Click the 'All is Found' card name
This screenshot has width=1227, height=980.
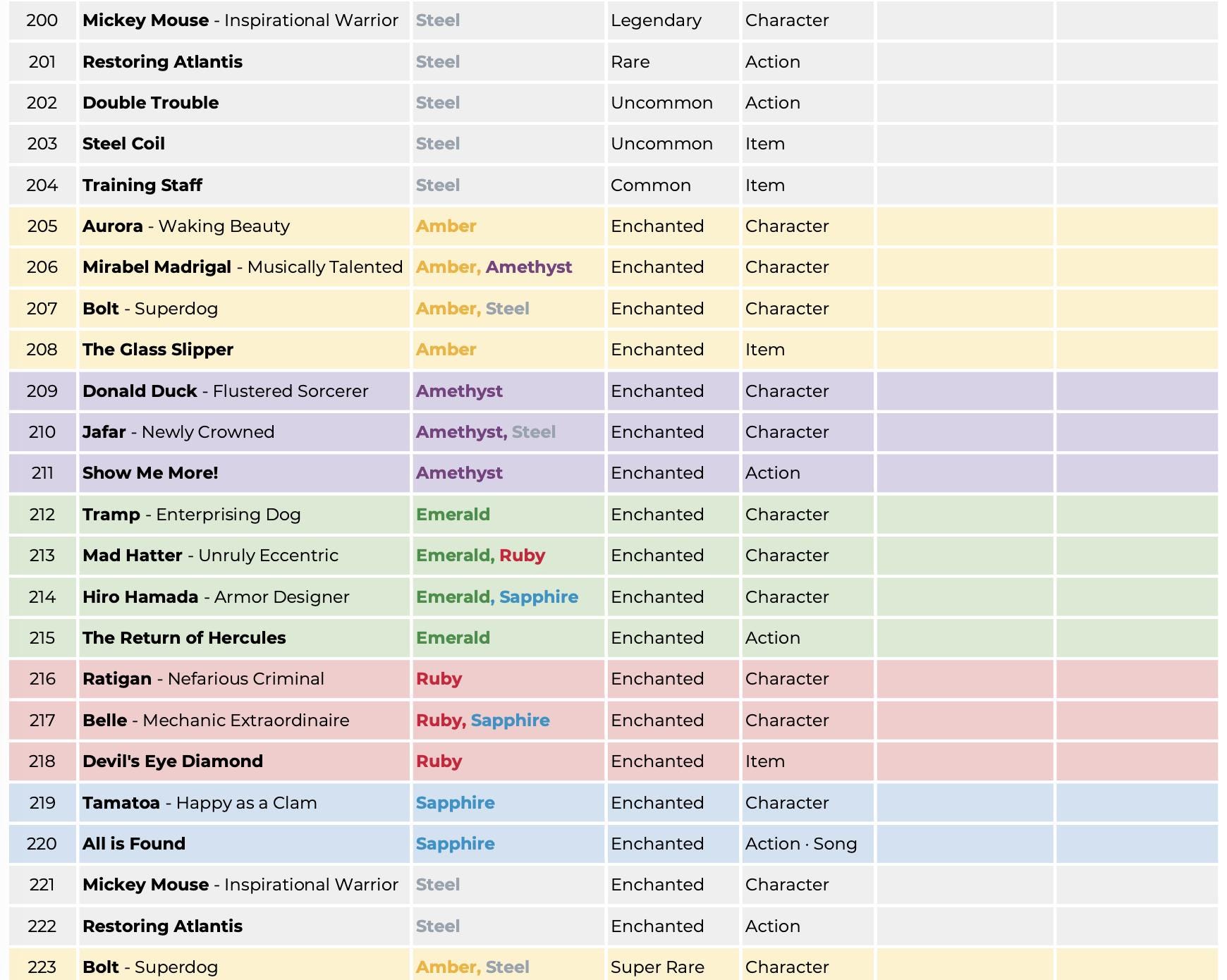134,844
